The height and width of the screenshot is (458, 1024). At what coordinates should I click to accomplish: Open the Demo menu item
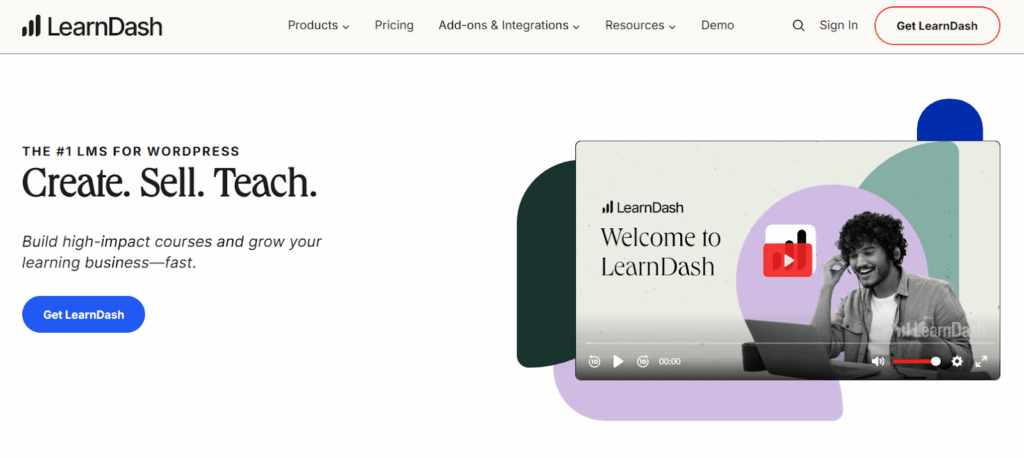click(x=717, y=26)
